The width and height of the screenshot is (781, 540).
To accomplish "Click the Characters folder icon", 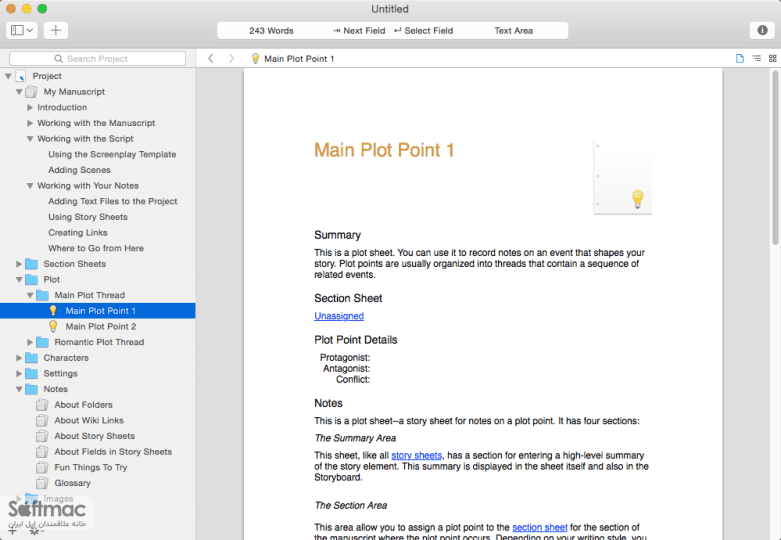I will tap(31, 358).
